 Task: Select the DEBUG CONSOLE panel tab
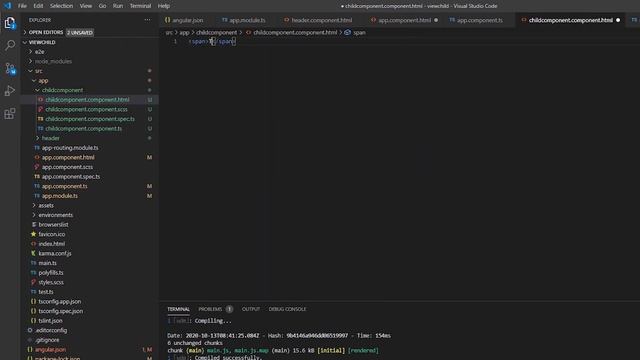pos(287,309)
